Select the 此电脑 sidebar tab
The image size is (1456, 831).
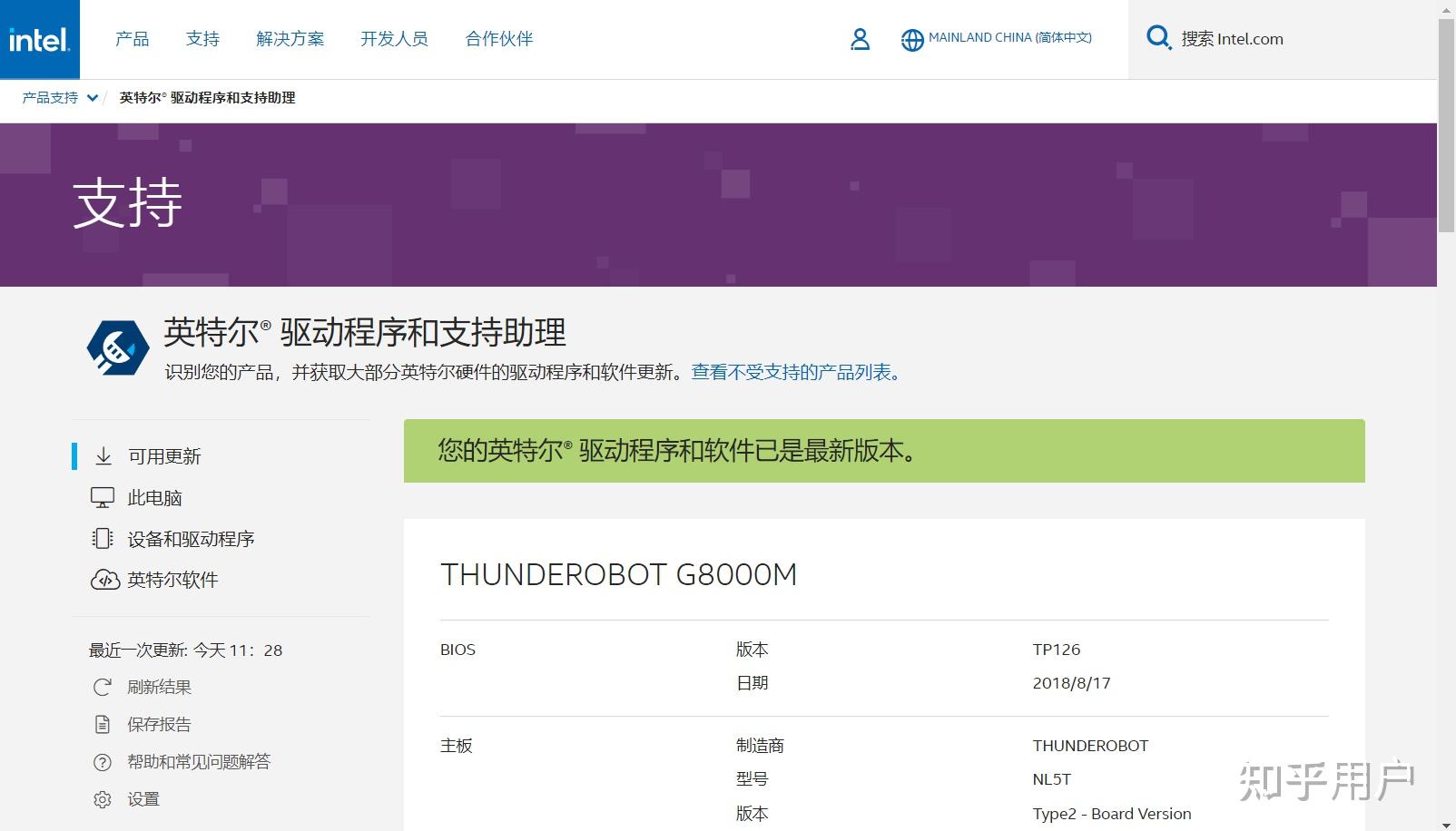(155, 498)
